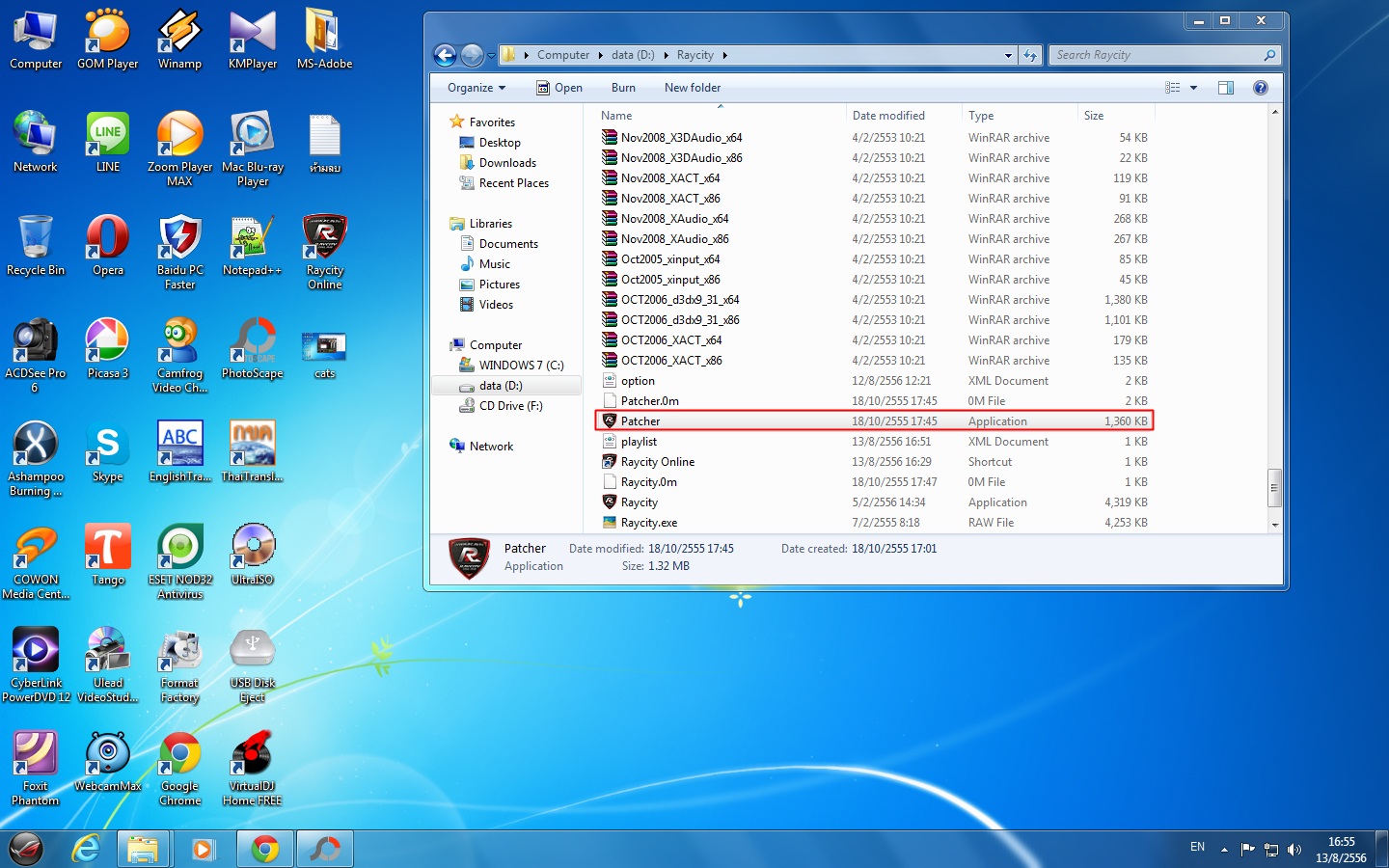Expand the Raycity breadcrumb arrow

click(724, 55)
